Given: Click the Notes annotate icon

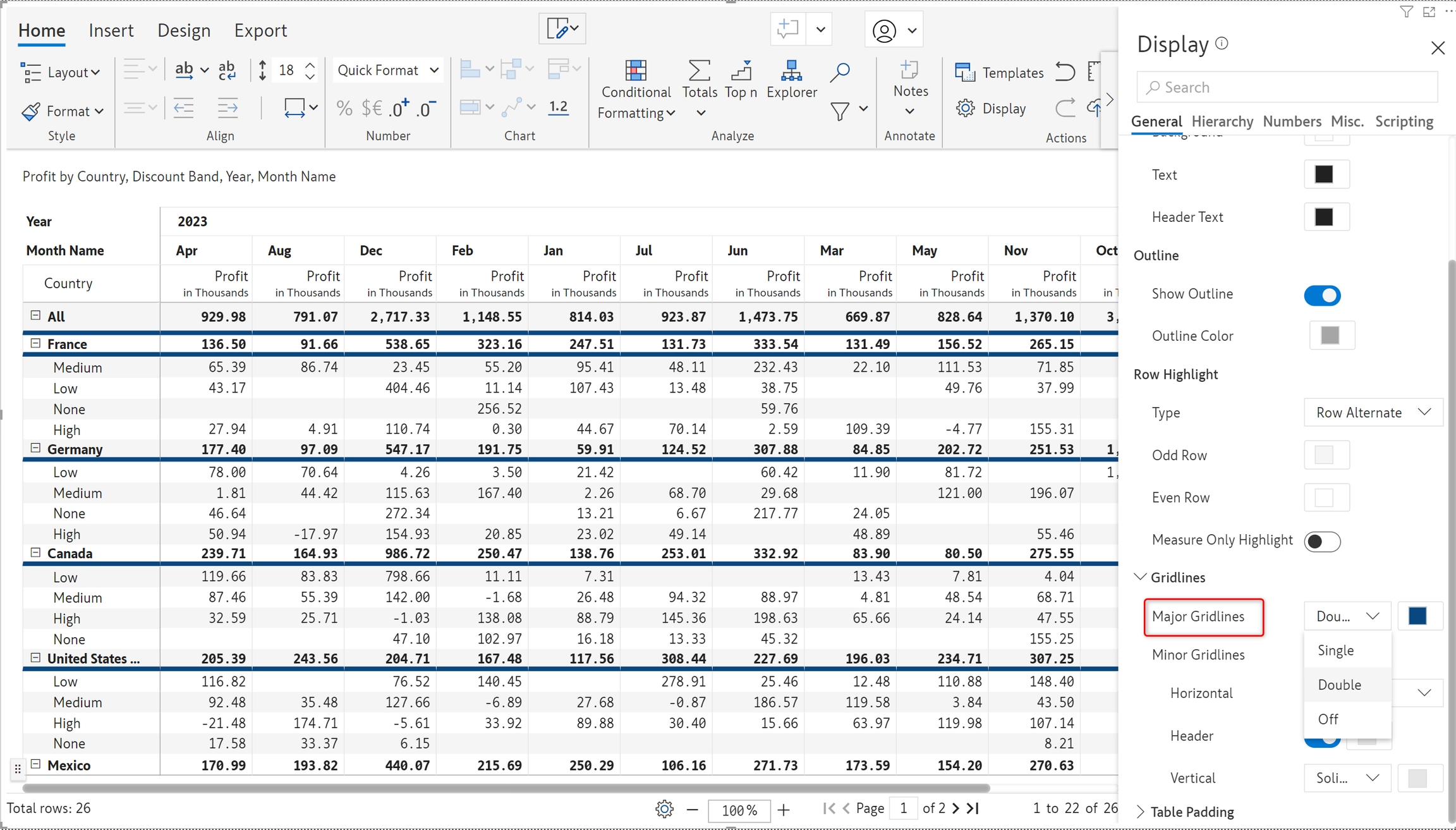Looking at the screenshot, I should (x=909, y=70).
